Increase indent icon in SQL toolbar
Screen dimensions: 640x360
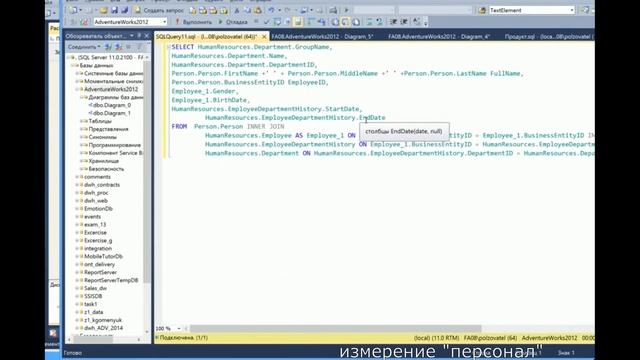pyautogui.click(x=404, y=22)
